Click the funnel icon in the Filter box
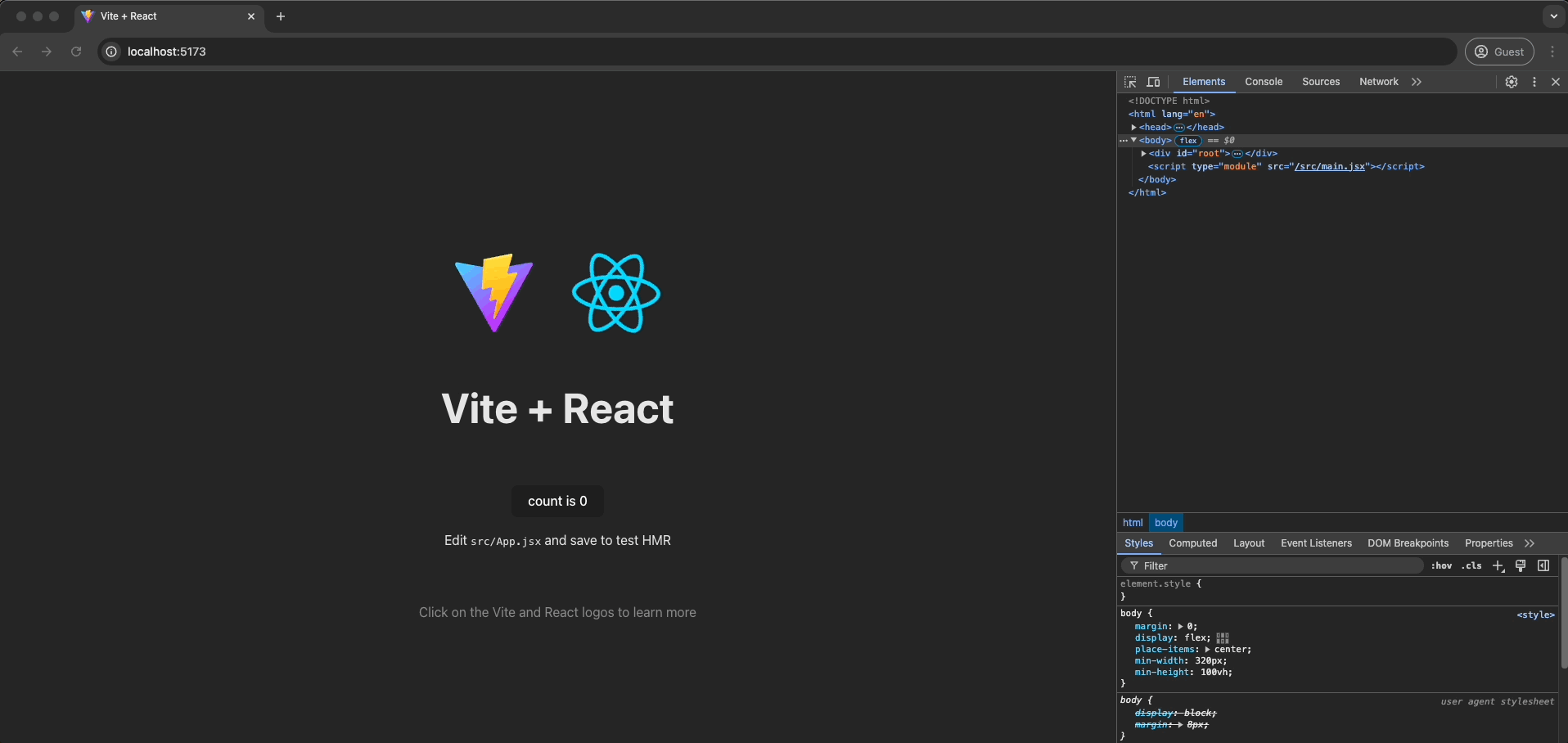The height and width of the screenshot is (743, 1568). click(x=1133, y=565)
